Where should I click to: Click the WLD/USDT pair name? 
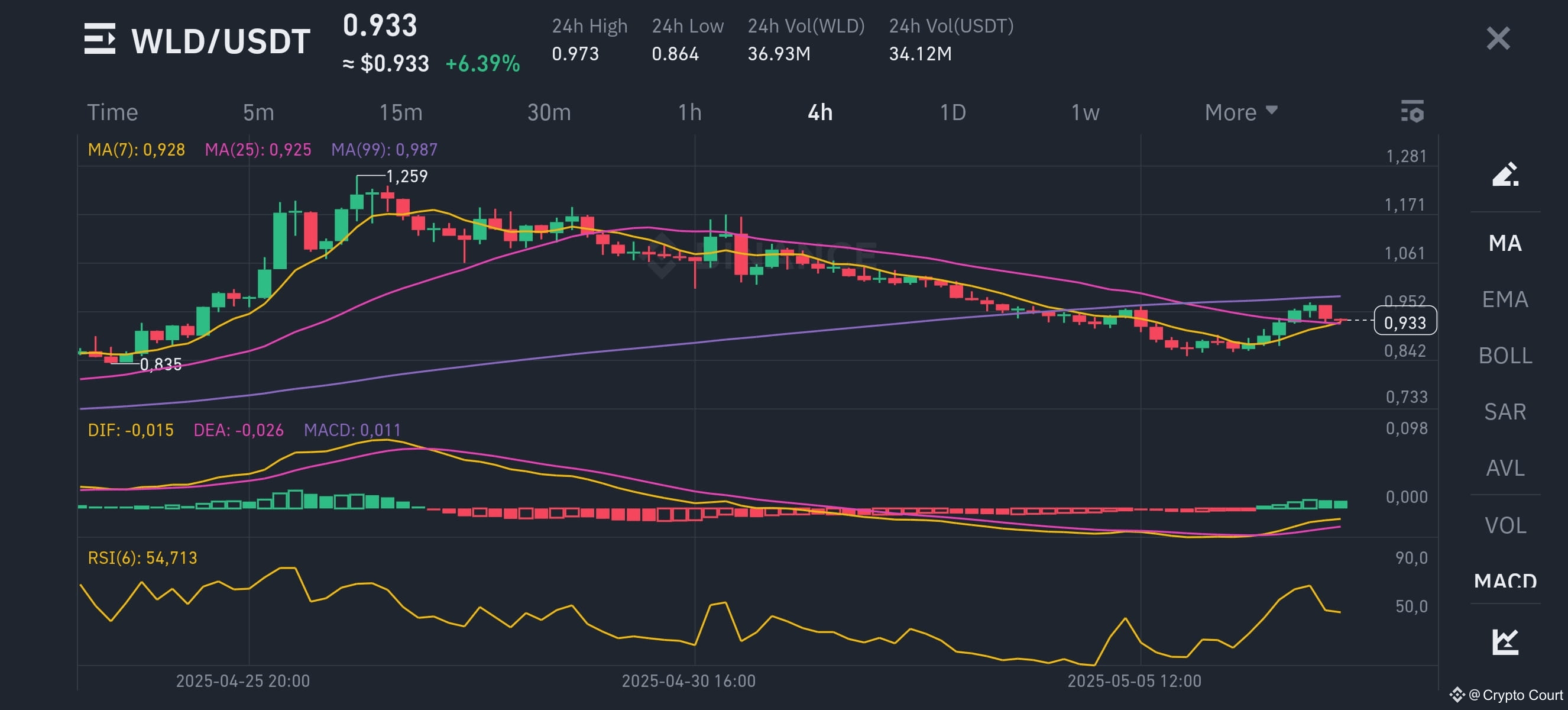221,41
